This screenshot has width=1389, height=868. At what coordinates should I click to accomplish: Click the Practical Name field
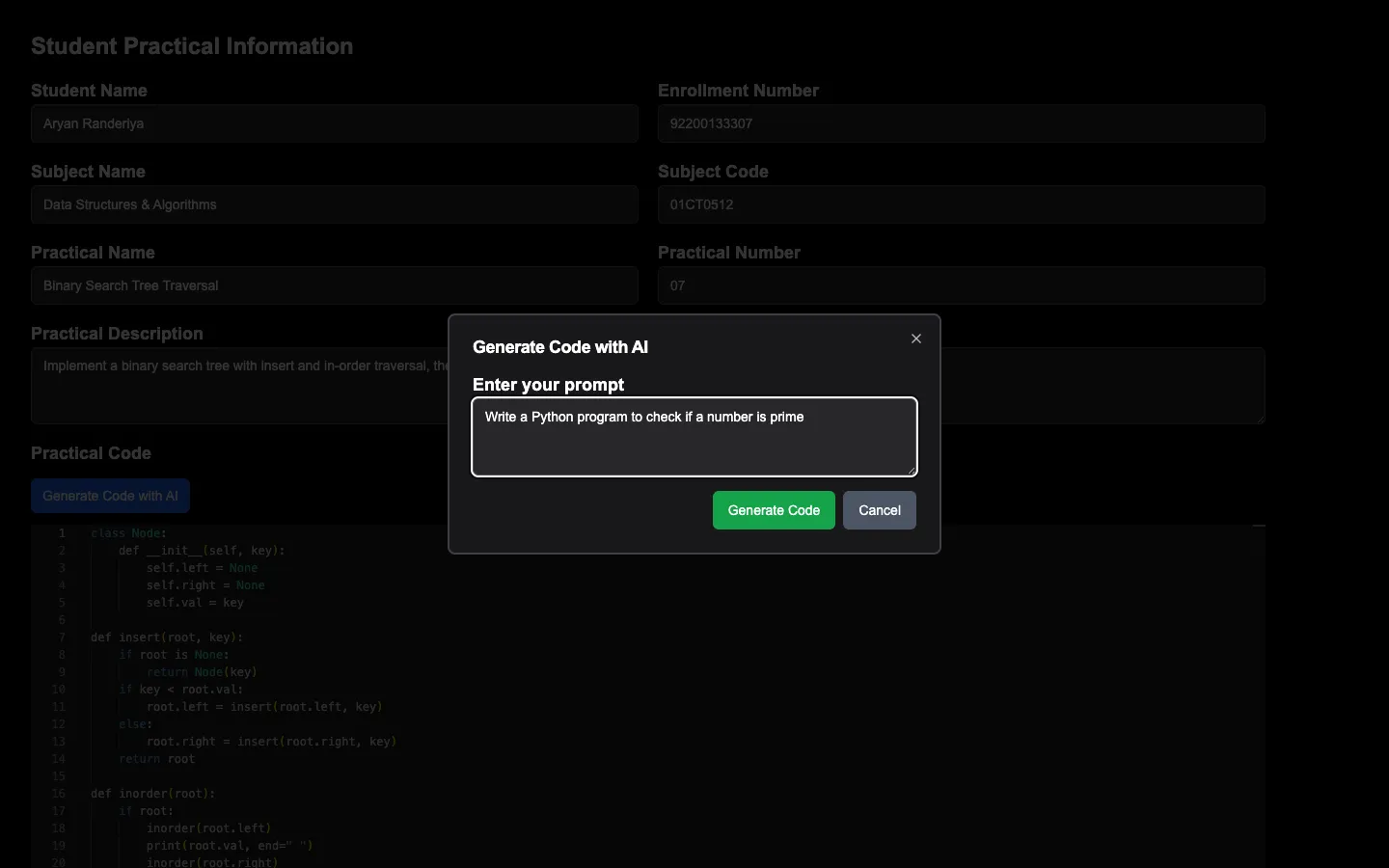pos(335,285)
